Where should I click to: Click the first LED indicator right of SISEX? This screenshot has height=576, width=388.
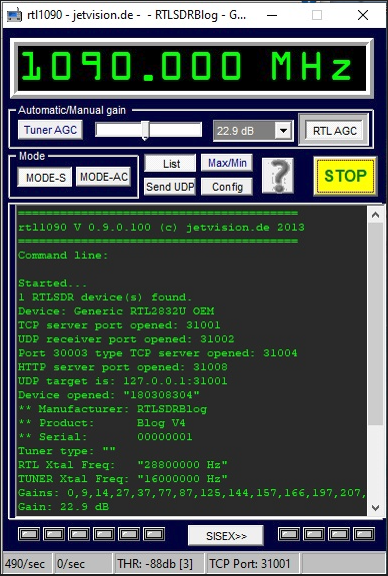(289, 534)
